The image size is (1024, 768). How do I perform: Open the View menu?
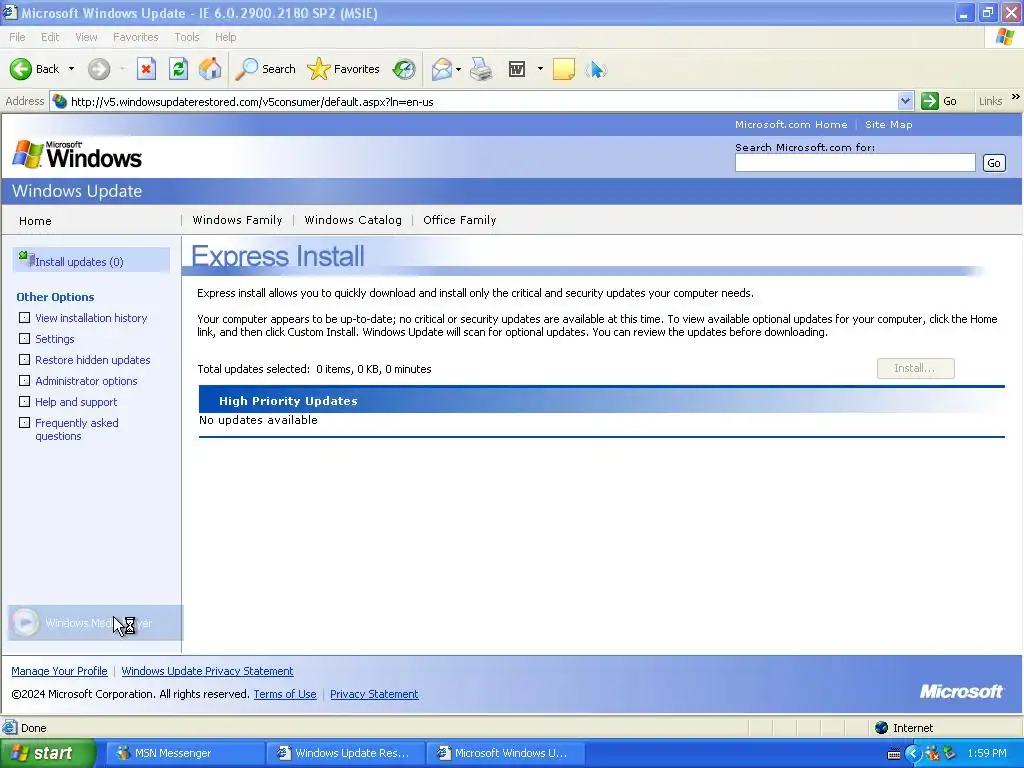tap(86, 37)
